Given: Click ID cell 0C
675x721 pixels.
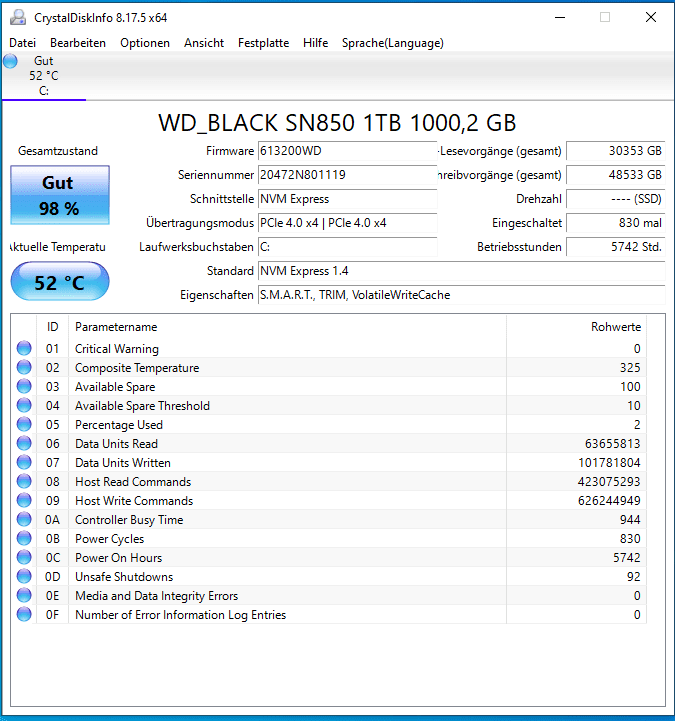Looking at the screenshot, I should pyautogui.click(x=52, y=558).
